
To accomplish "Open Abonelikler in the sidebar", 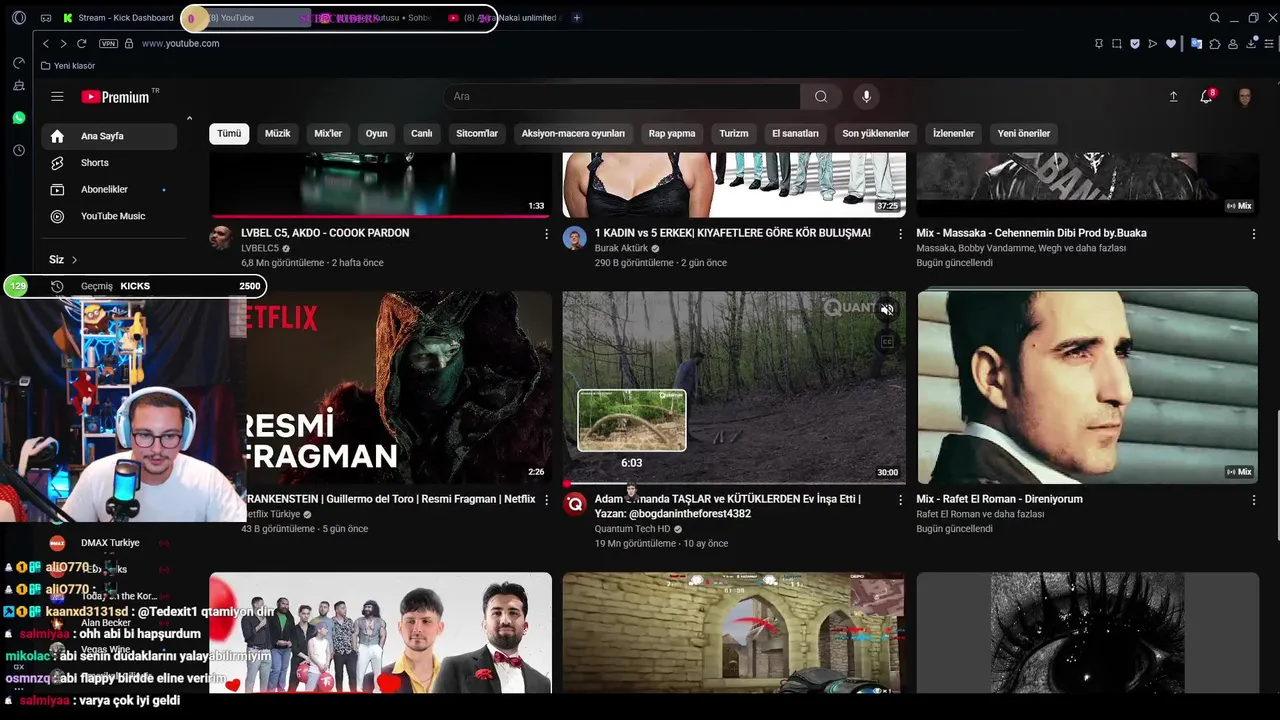I will 109,190.
